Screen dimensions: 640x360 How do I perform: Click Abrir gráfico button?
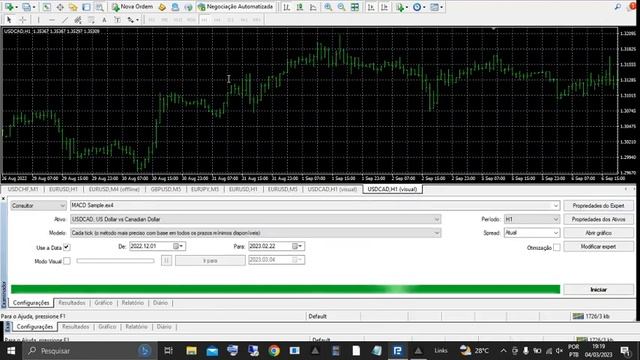pos(598,233)
